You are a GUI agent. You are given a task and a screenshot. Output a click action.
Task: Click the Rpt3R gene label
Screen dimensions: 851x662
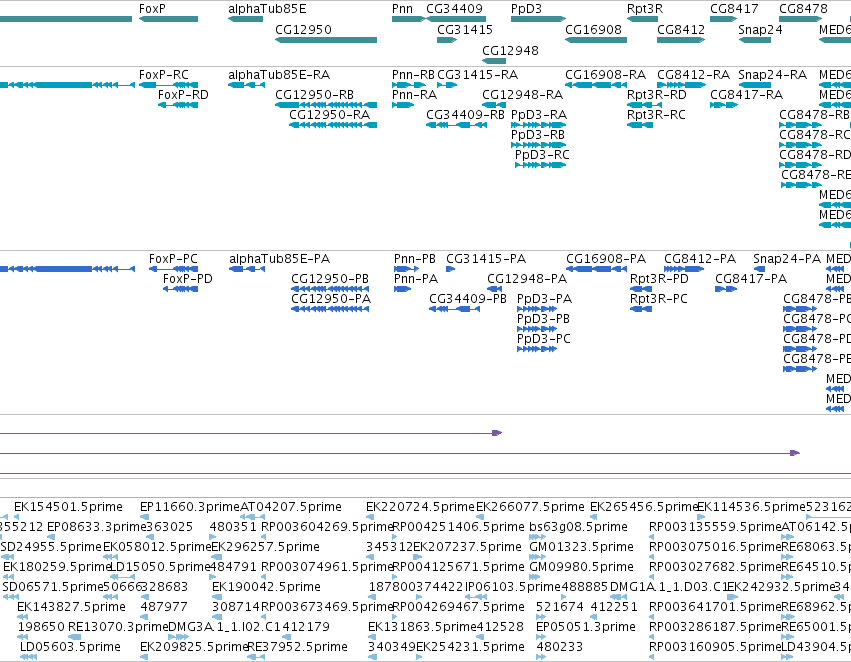pyautogui.click(x=645, y=9)
